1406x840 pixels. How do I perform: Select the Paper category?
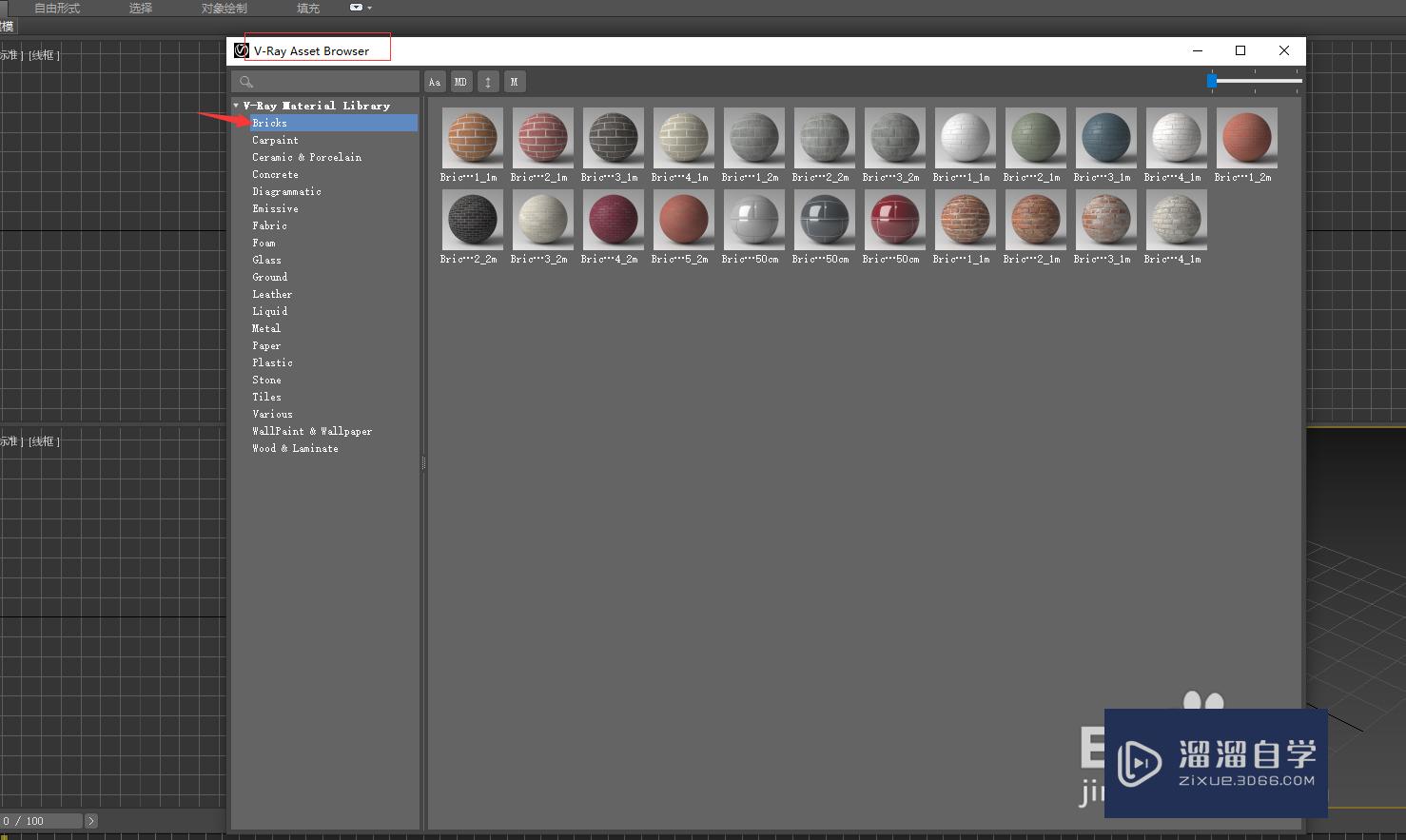click(266, 345)
